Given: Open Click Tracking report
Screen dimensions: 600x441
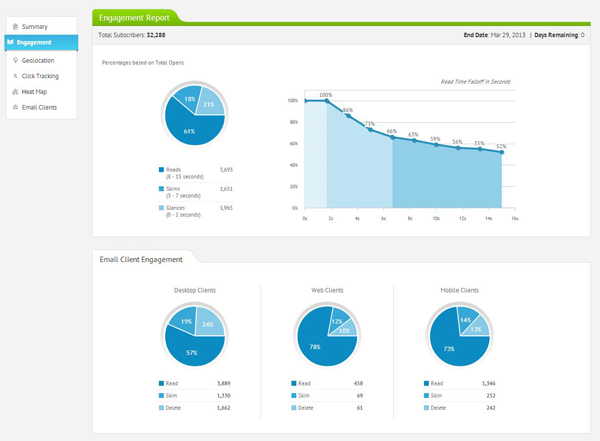Looking at the screenshot, I should 42,76.
